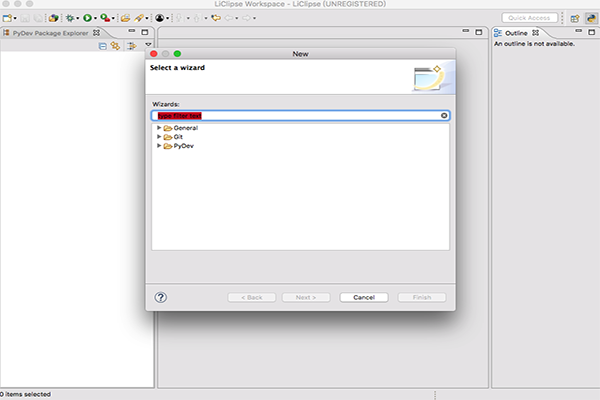
Task: Clear the wizard filter text with X icon
Action: (444, 115)
